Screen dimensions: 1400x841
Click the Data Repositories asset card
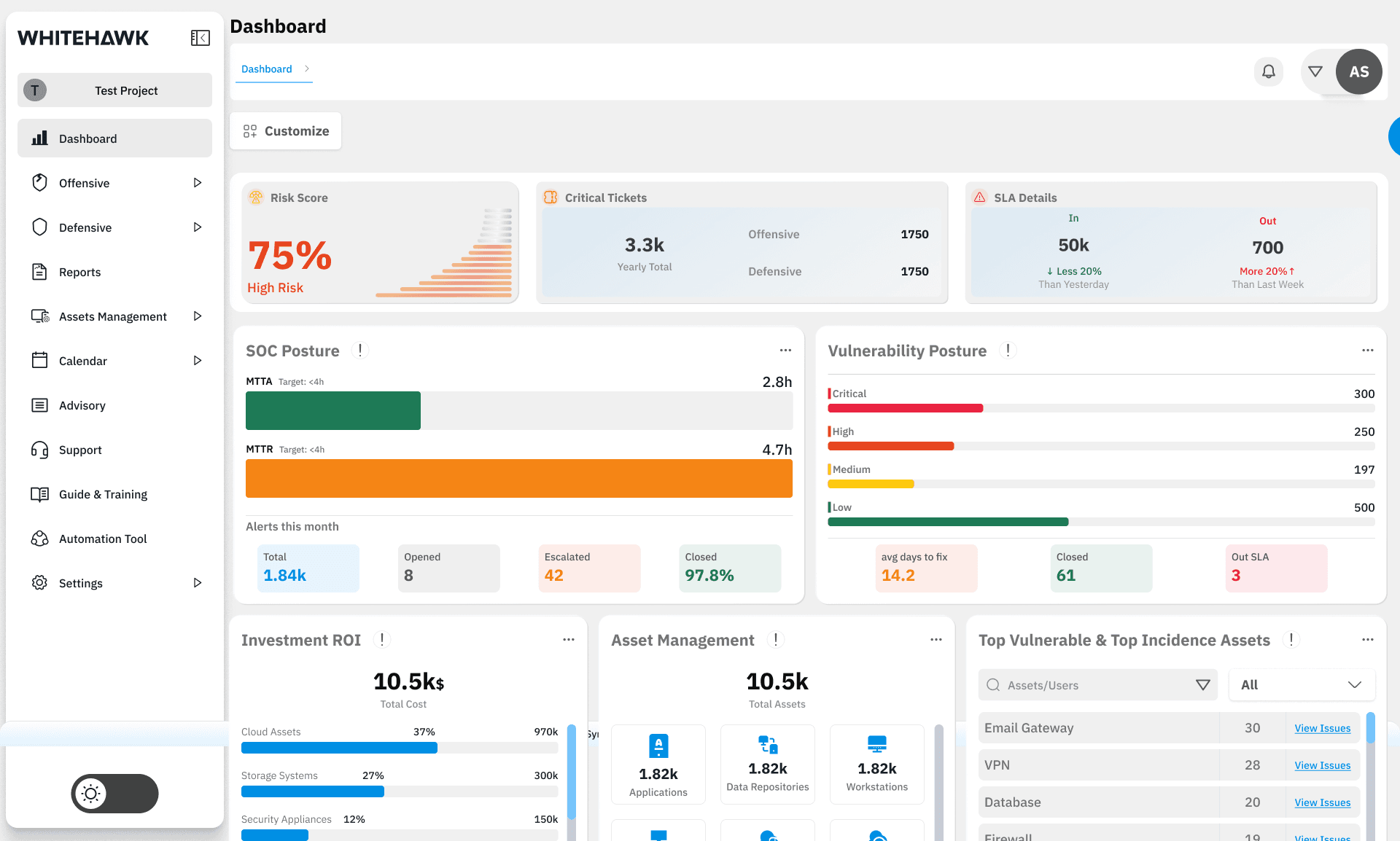[768, 764]
